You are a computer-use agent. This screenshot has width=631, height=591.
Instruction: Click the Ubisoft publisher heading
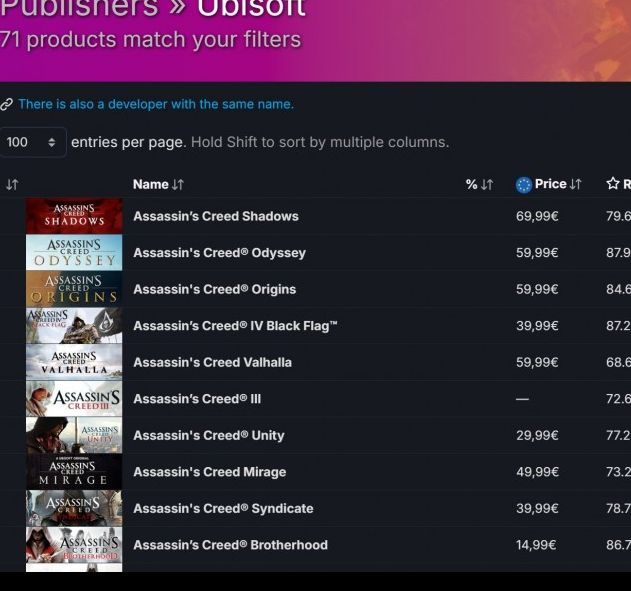point(251,9)
